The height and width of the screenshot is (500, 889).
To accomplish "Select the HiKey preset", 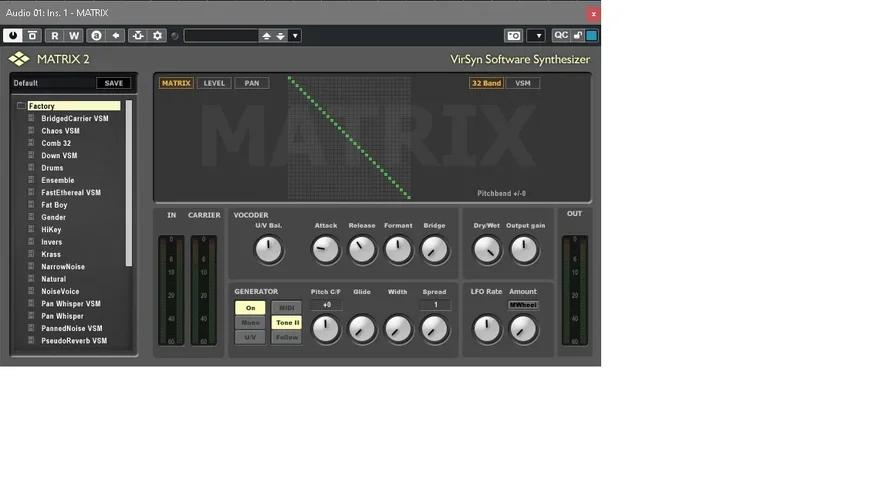I will pyautogui.click(x=51, y=230).
